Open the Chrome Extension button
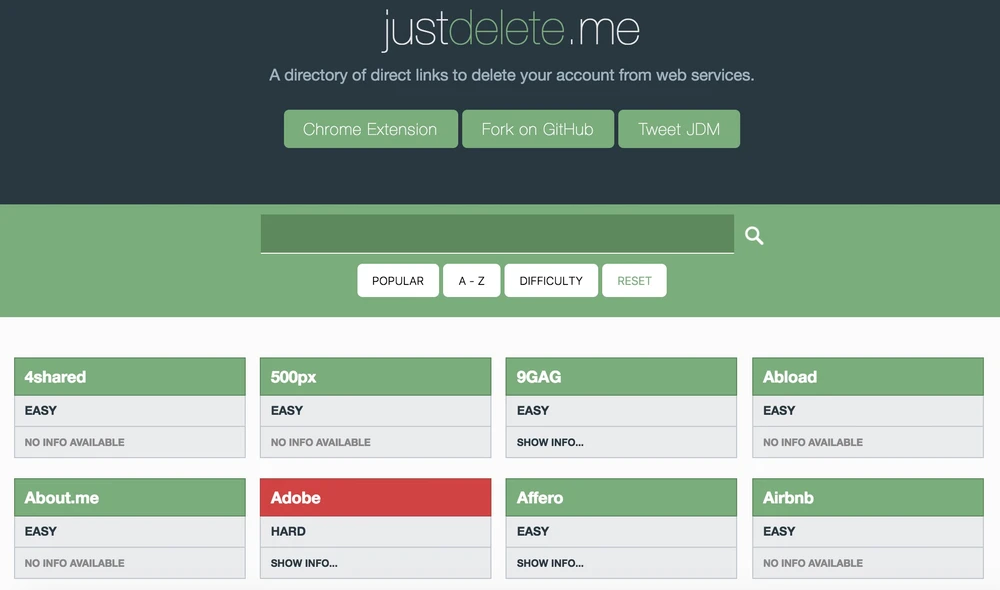This screenshot has width=1000, height=590. click(370, 129)
